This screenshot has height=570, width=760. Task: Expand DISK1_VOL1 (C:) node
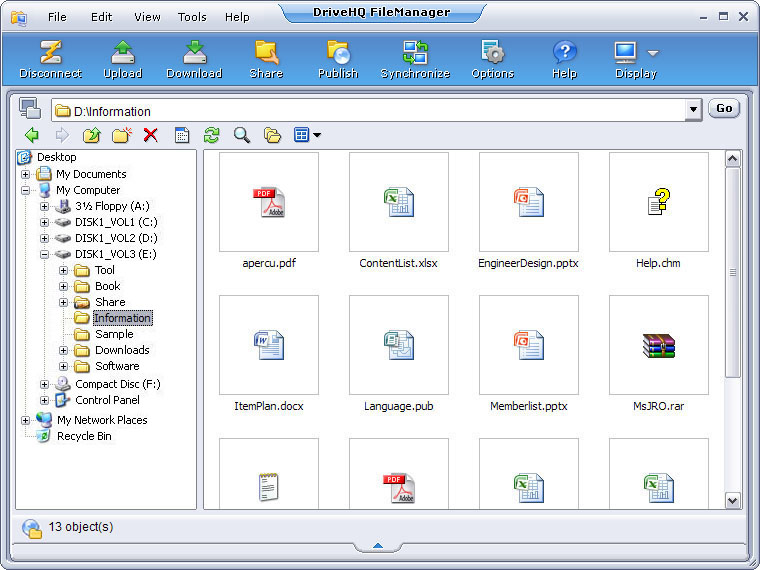(x=44, y=222)
